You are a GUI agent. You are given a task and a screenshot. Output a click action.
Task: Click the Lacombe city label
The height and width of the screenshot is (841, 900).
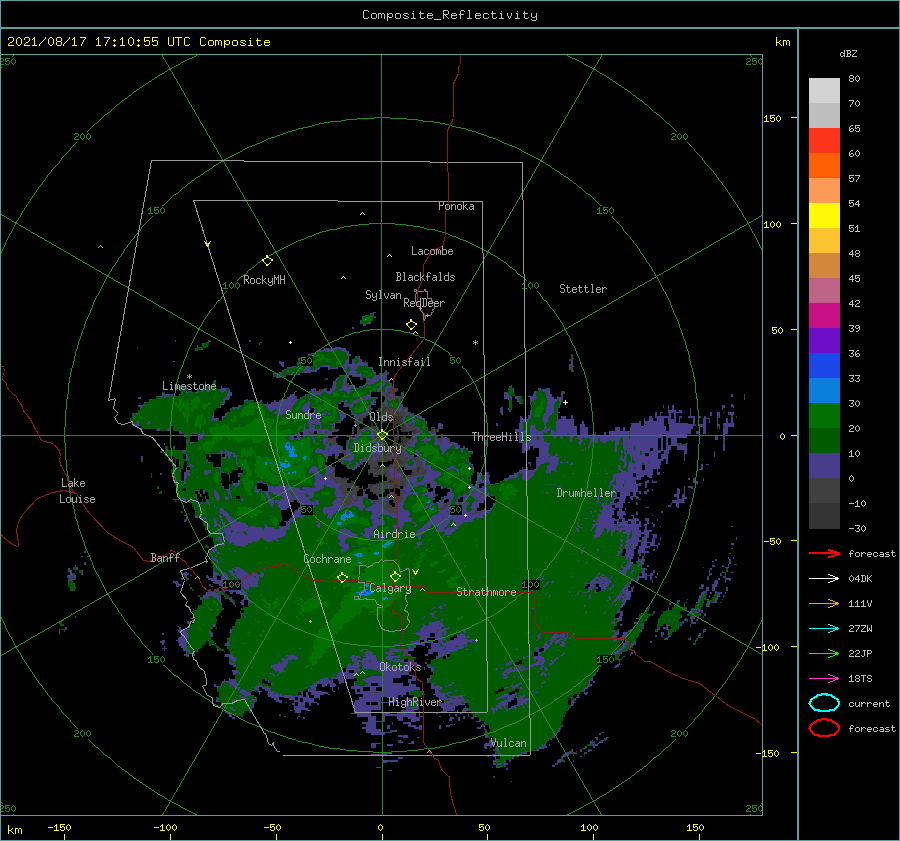(432, 251)
